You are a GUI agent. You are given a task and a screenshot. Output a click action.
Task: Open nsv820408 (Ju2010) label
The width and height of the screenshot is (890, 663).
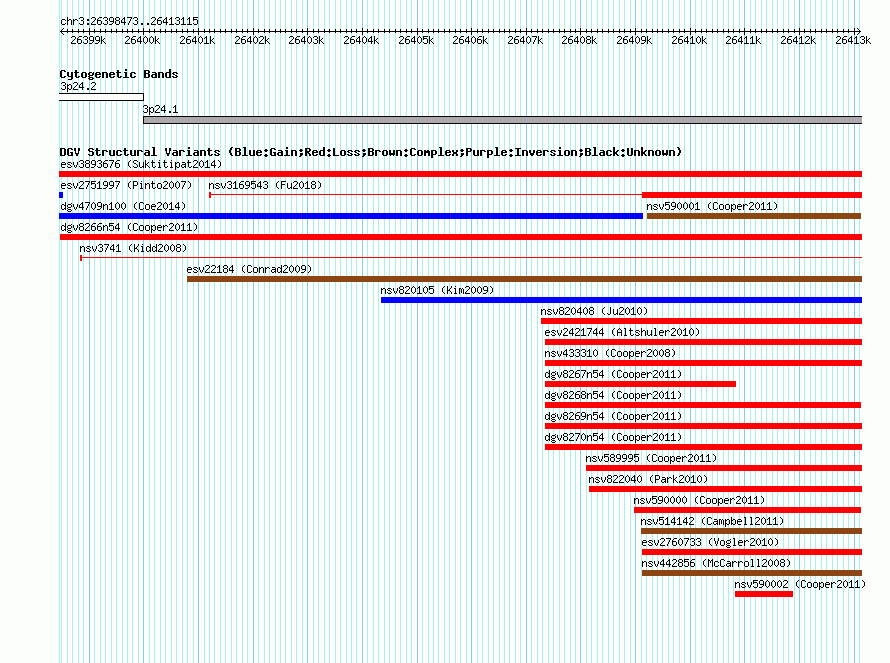[594, 311]
